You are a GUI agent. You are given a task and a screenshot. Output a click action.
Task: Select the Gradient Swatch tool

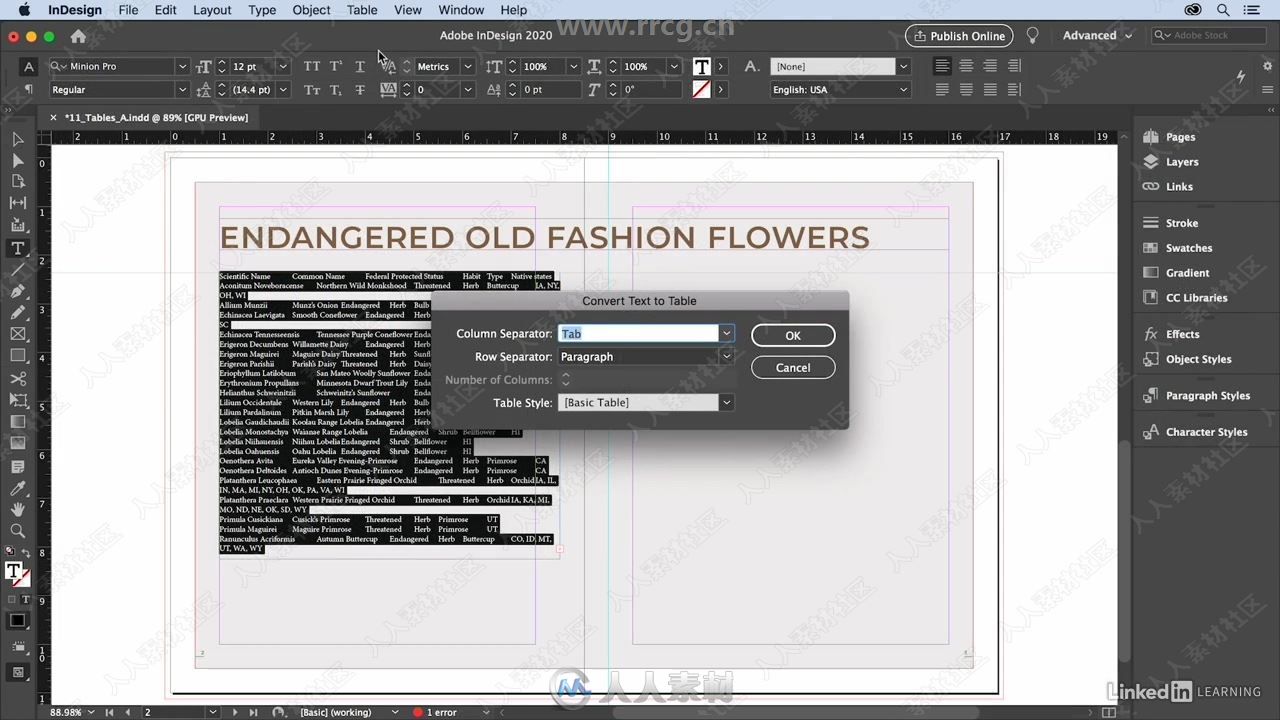18,422
